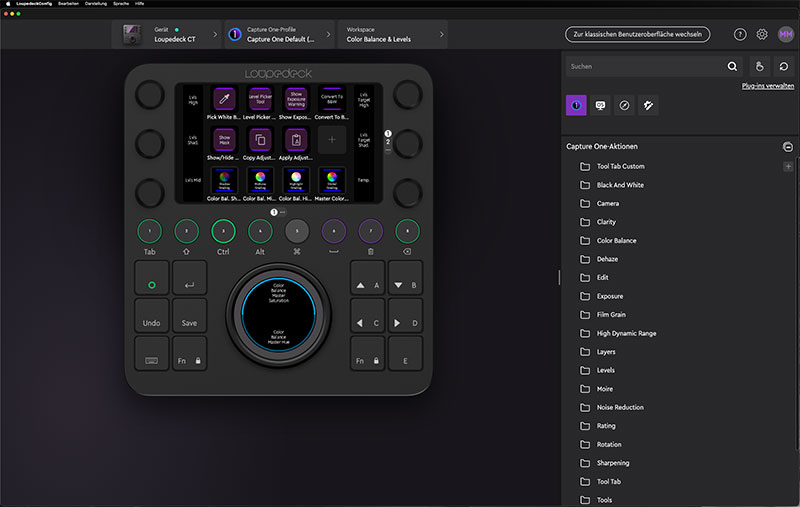800x507 pixels.
Task: Select Color Balance Midtone tinting button
Action: click(x=260, y=180)
